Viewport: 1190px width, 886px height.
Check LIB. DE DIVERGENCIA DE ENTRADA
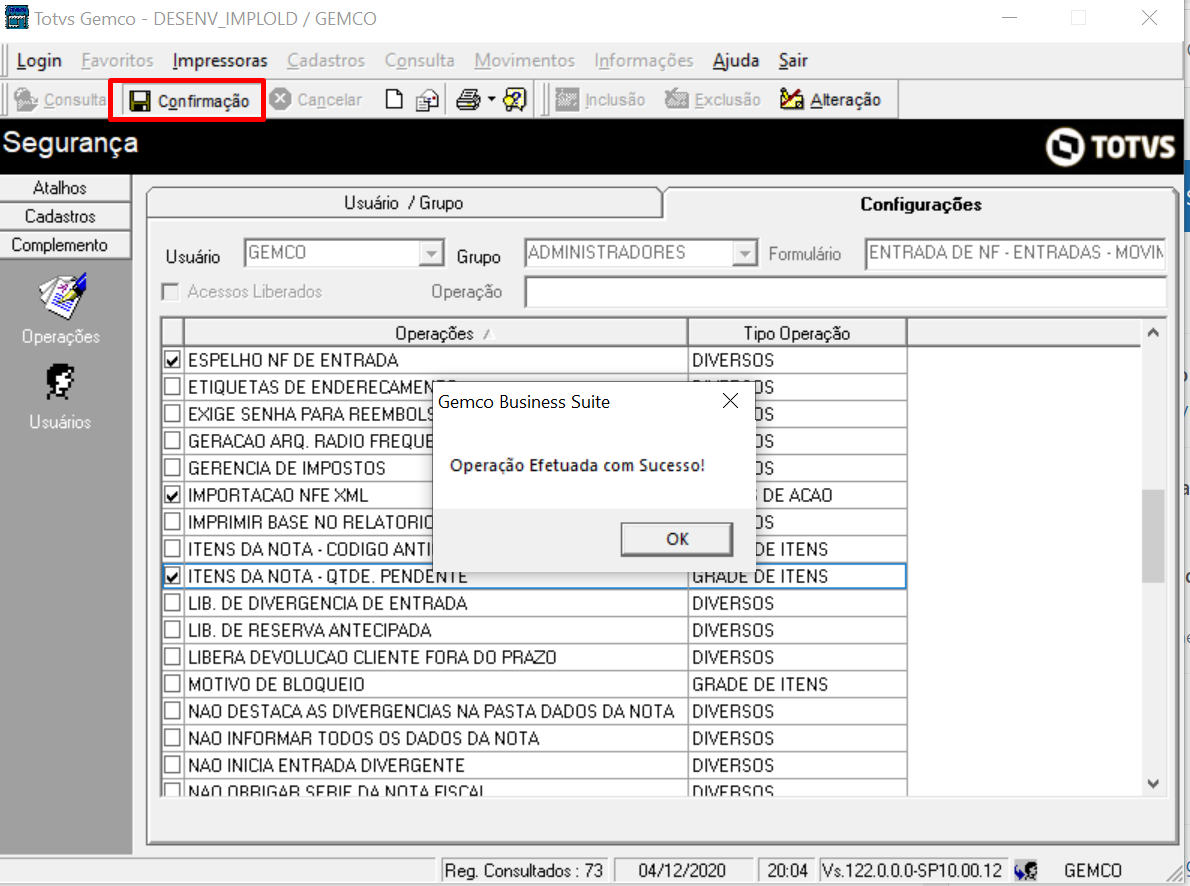pyautogui.click(x=172, y=603)
